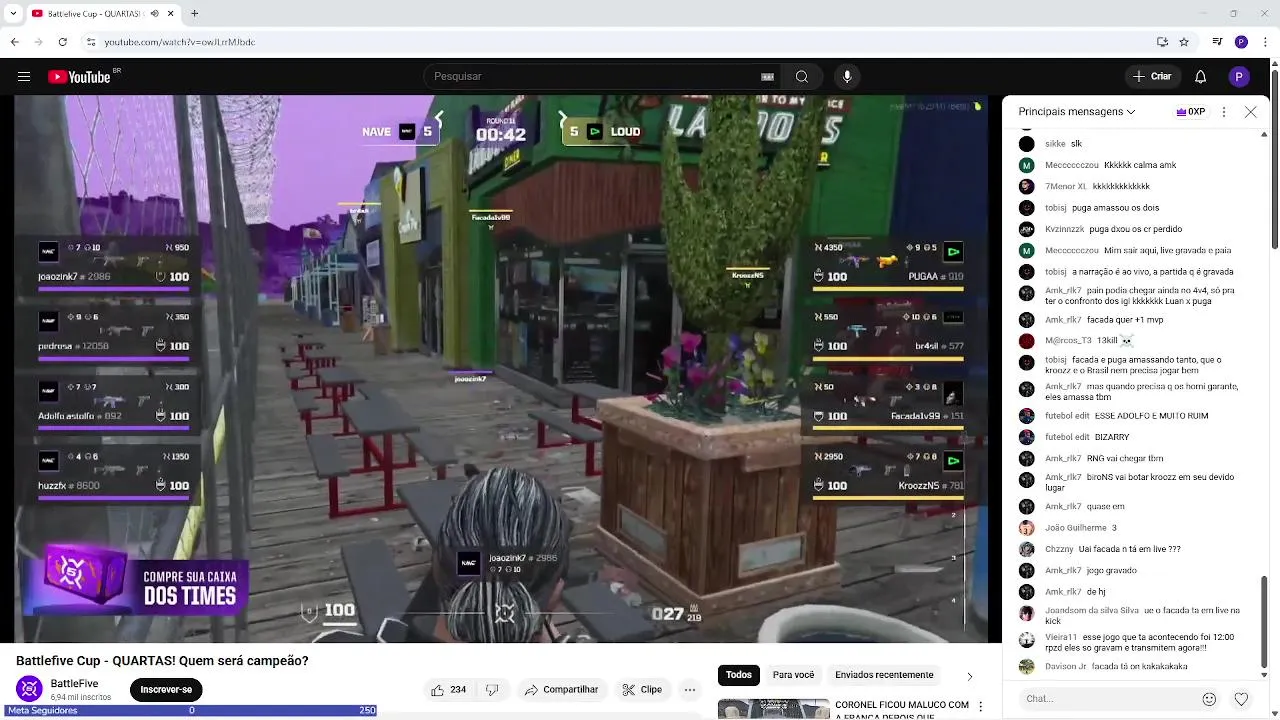Click the Clipe button
The image size is (1280, 720).
(641, 690)
